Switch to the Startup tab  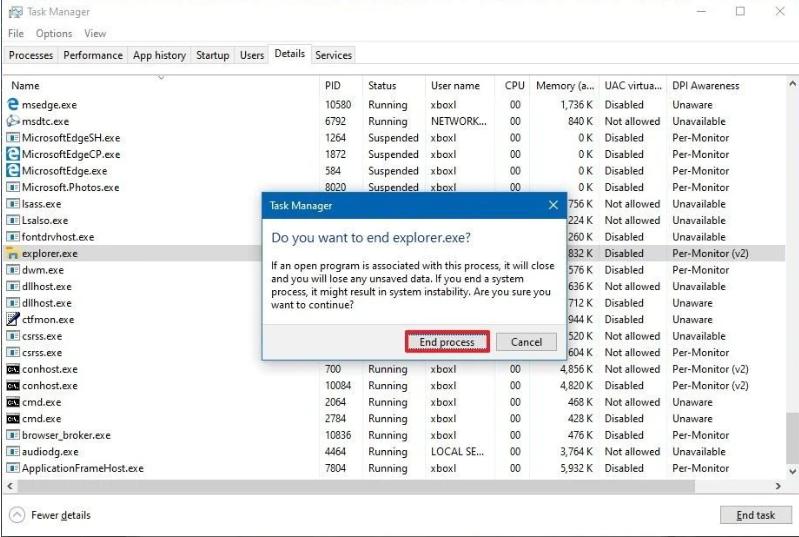(x=212, y=55)
